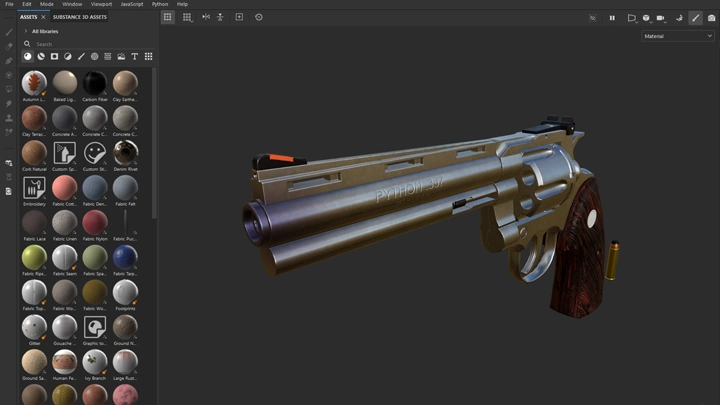Click the crossed-out visibility icon at top right

tap(592, 18)
